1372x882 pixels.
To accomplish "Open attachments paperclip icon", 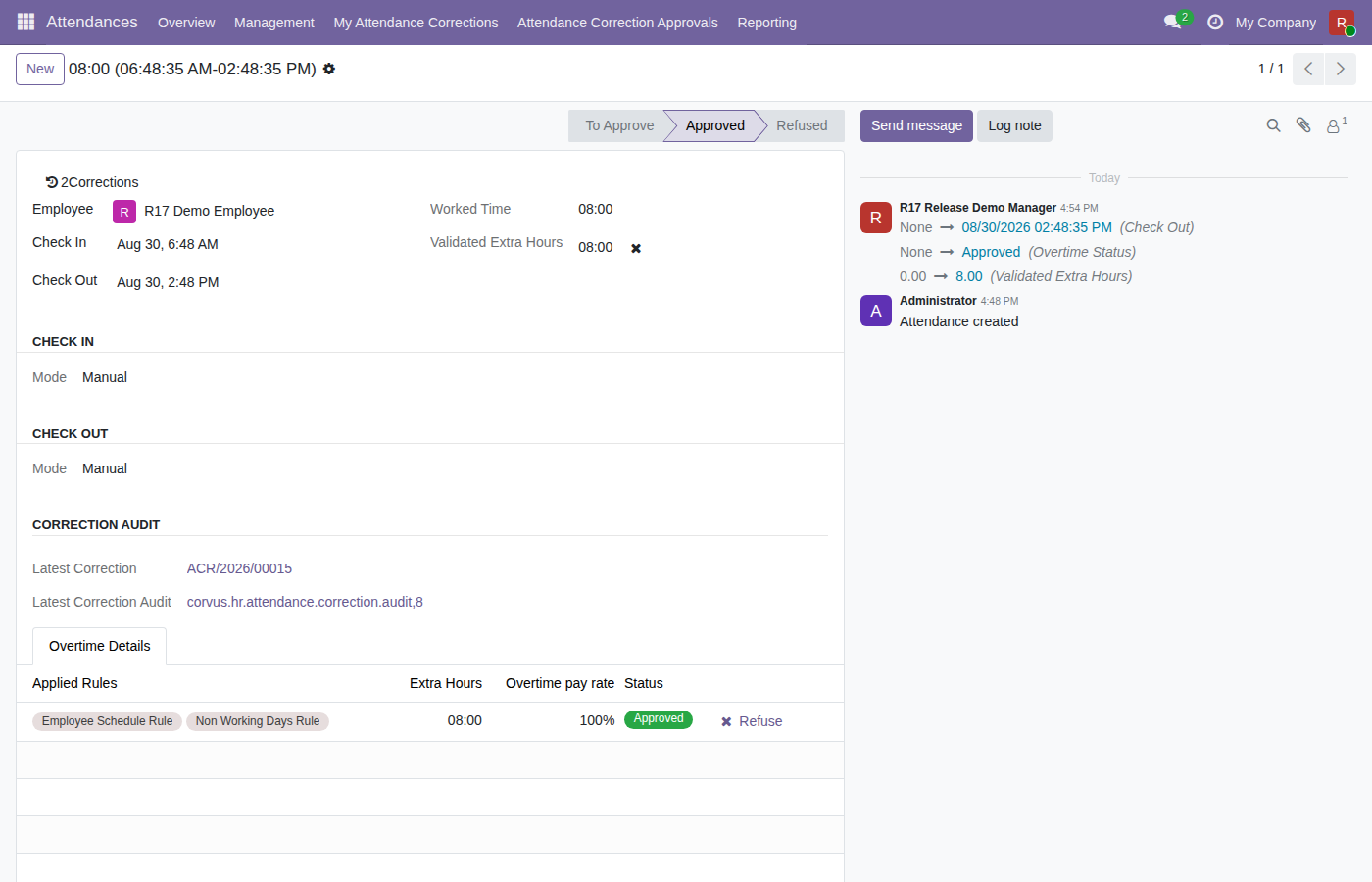I will (x=1303, y=125).
